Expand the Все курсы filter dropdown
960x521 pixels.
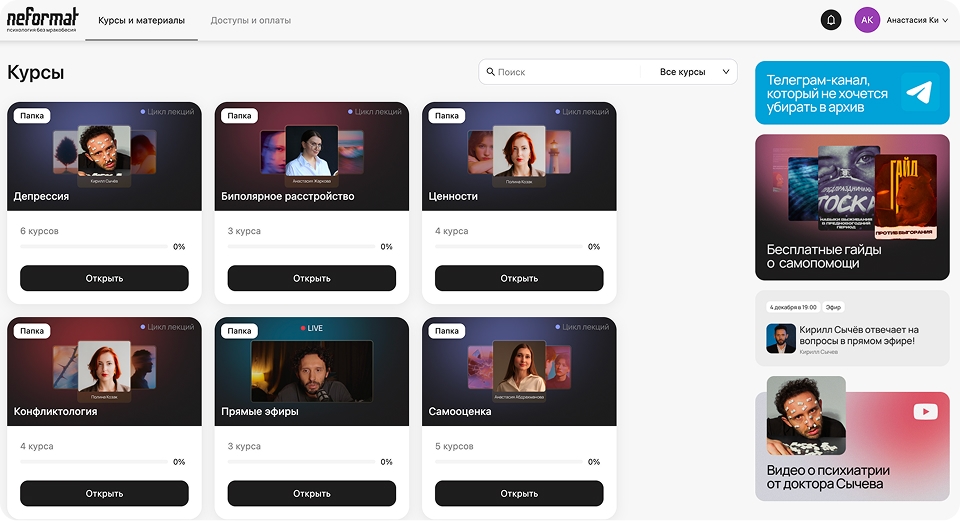tap(690, 72)
